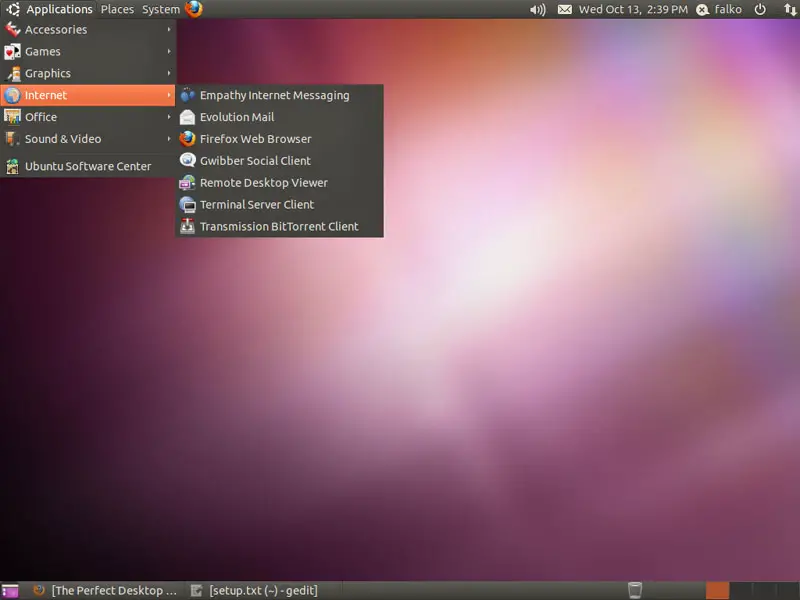Launch Firefox Web Browser from the submenu
Viewport: 800px width, 600px height.
(280, 139)
